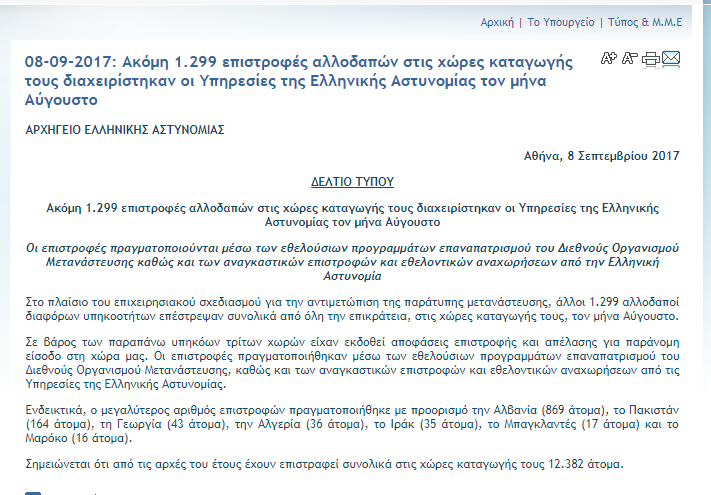Open Τύπος & Μ.Μ.Ε navigation link
The image size is (711, 495).
coord(645,22)
